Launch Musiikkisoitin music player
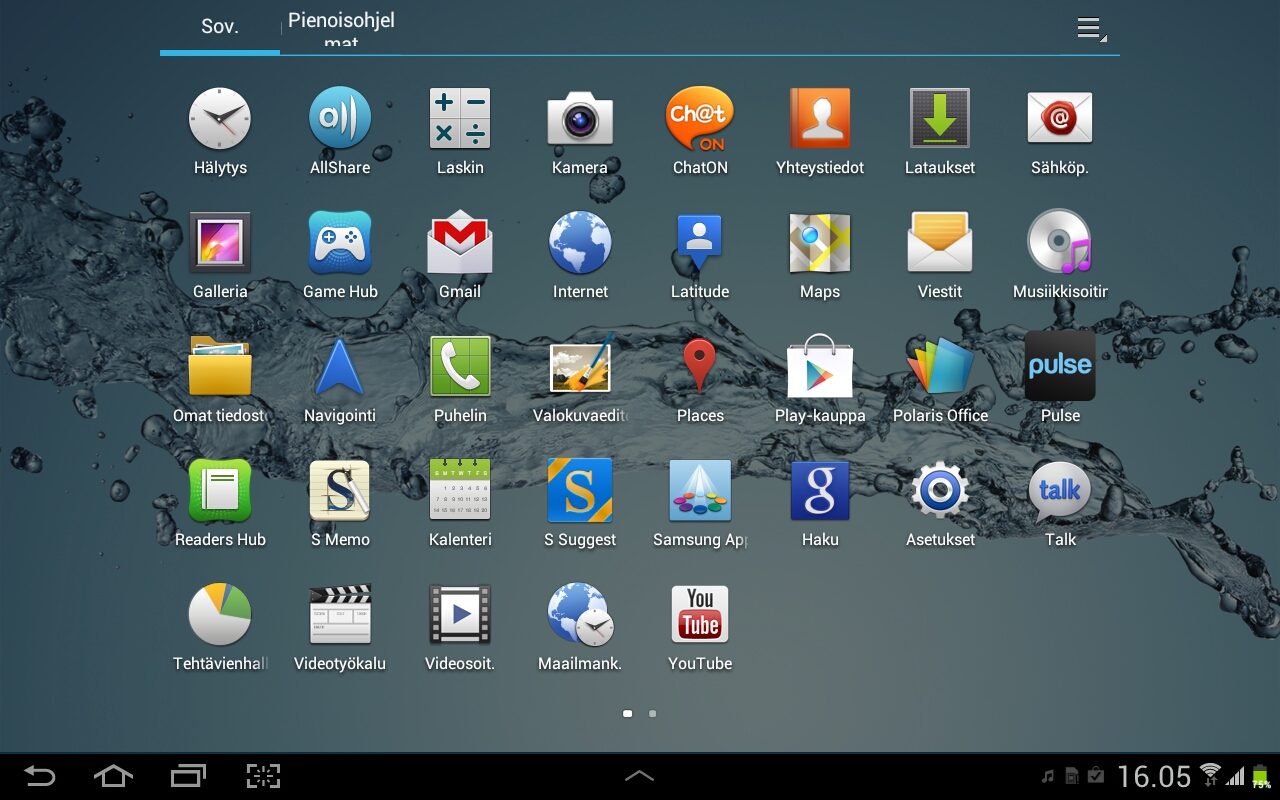 (1060, 243)
